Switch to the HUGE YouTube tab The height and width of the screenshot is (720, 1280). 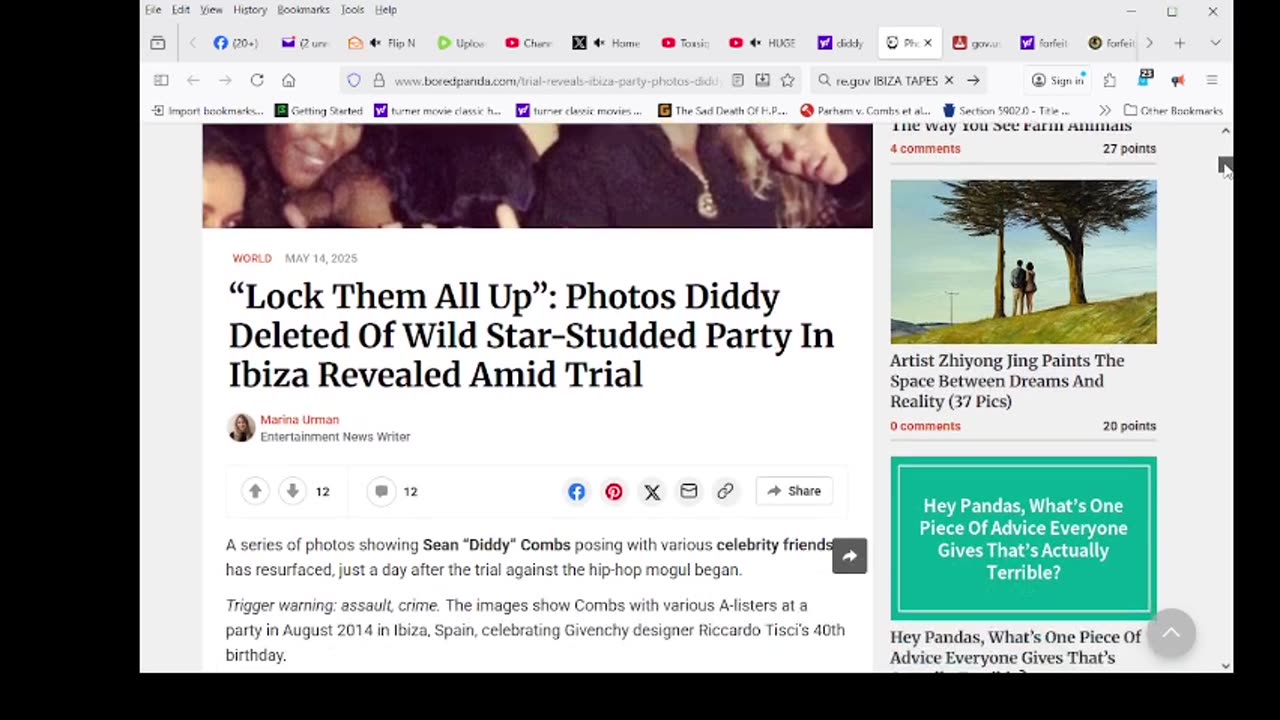(x=763, y=43)
